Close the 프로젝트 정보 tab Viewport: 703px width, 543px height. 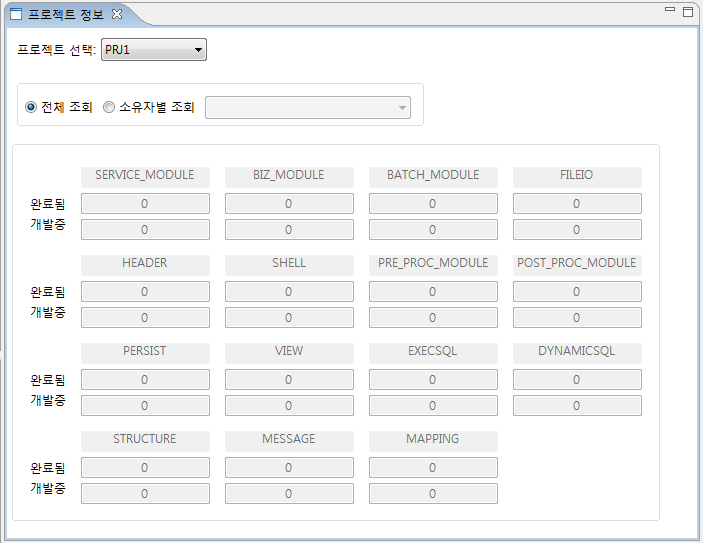point(117,14)
